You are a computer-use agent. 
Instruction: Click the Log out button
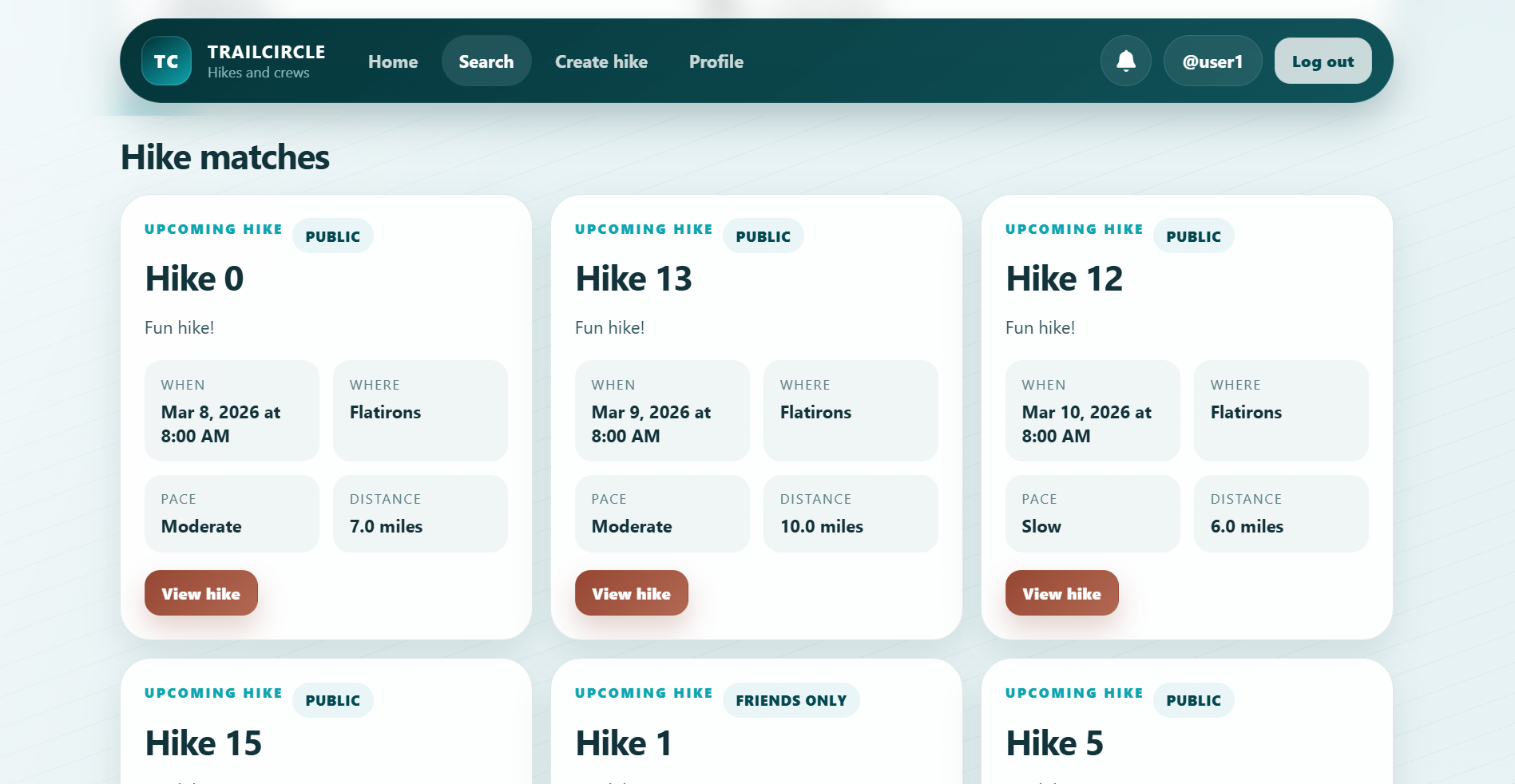(x=1323, y=61)
